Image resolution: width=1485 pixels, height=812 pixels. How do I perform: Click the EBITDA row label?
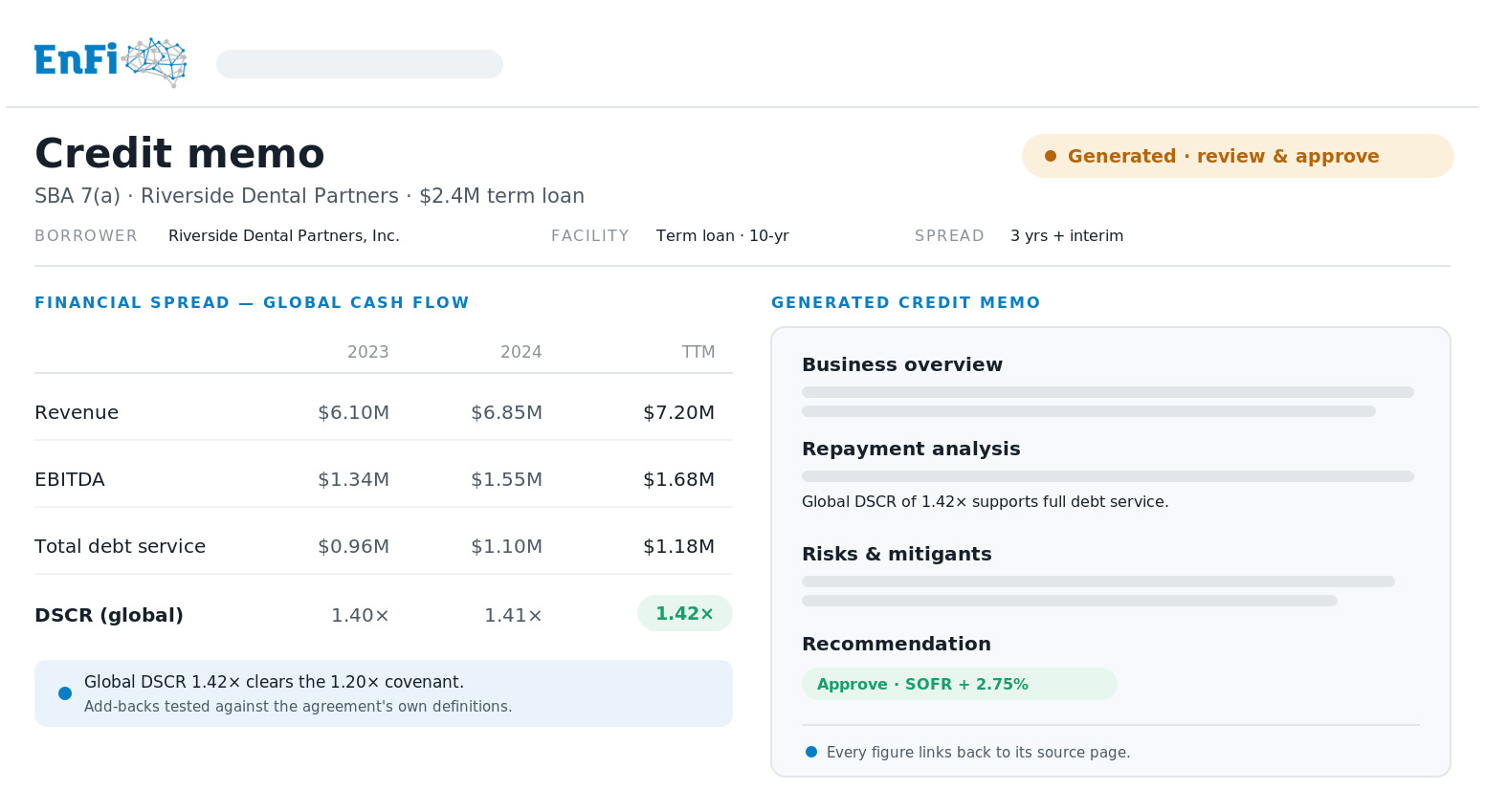click(70, 479)
